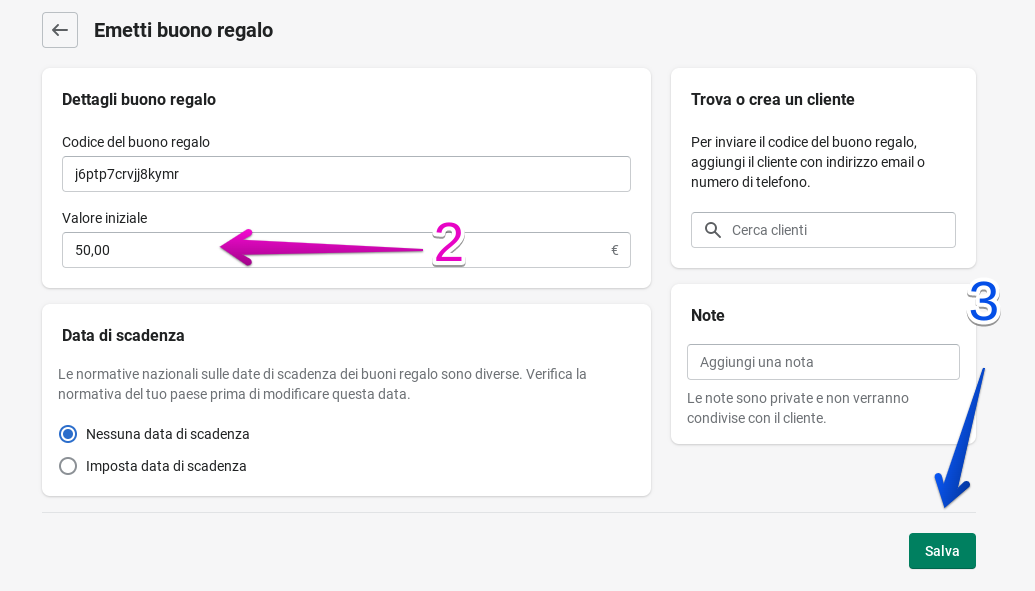
Task: Click the Codice del buono regalo label
Action: click(x=136, y=142)
